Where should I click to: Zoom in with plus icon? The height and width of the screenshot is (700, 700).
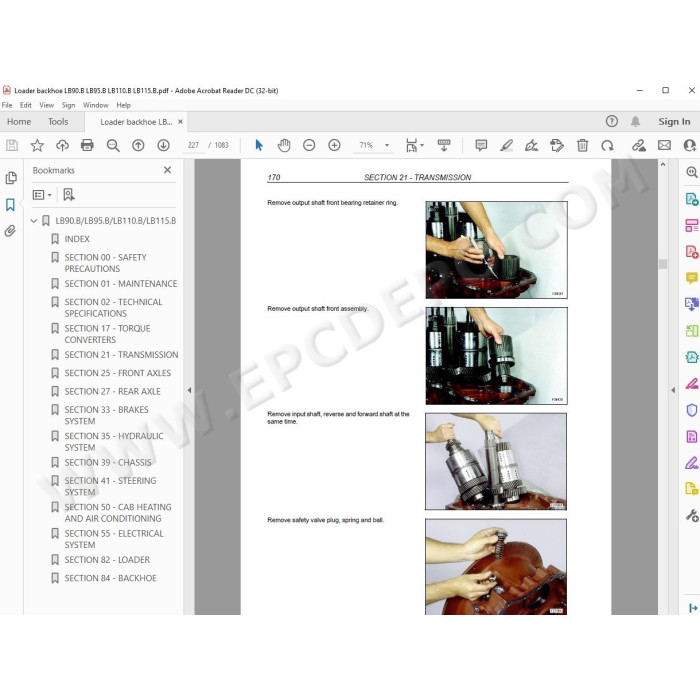coord(334,145)
